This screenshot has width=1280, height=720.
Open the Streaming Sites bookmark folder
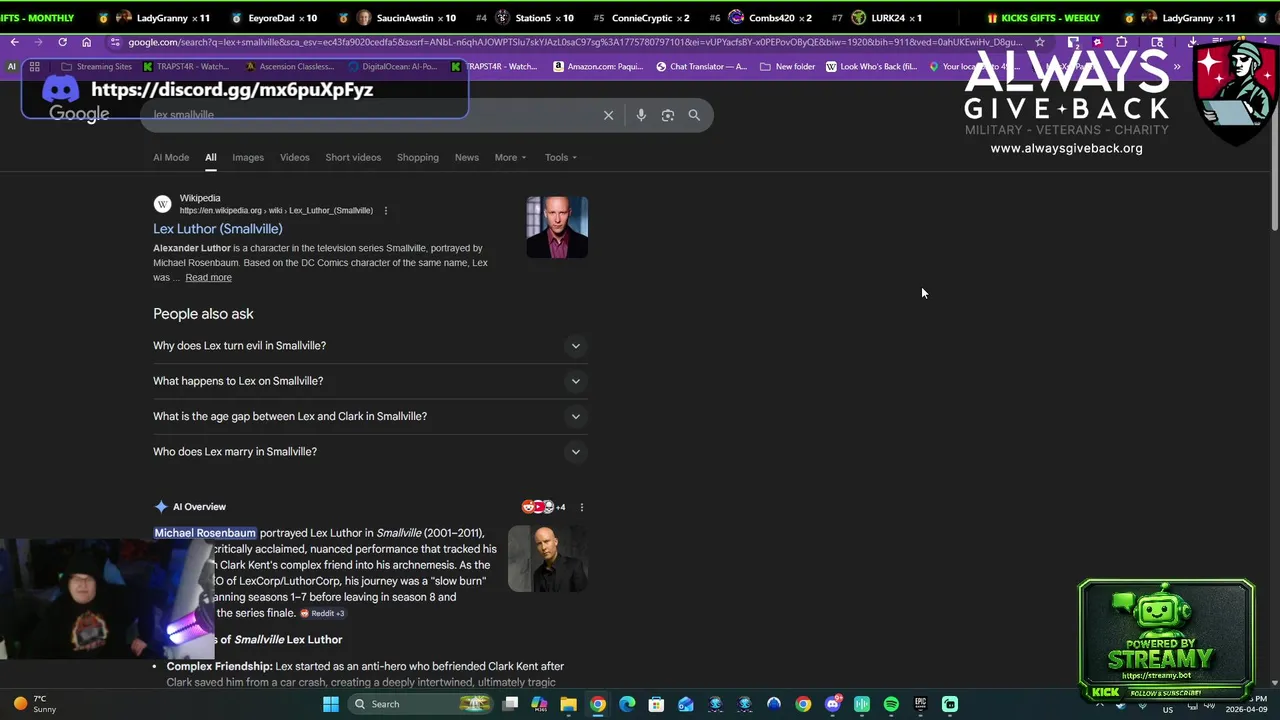click(x=97, y=67)
